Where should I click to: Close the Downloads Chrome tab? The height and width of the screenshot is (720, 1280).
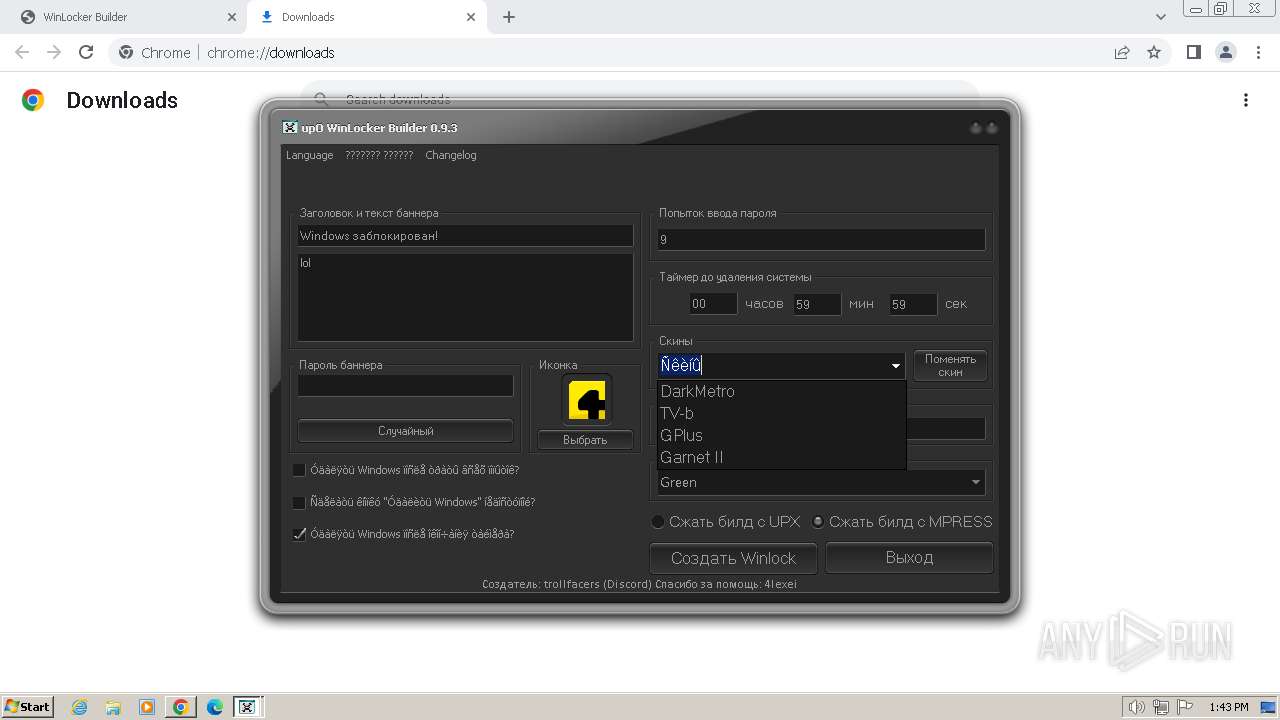[471, 17]
